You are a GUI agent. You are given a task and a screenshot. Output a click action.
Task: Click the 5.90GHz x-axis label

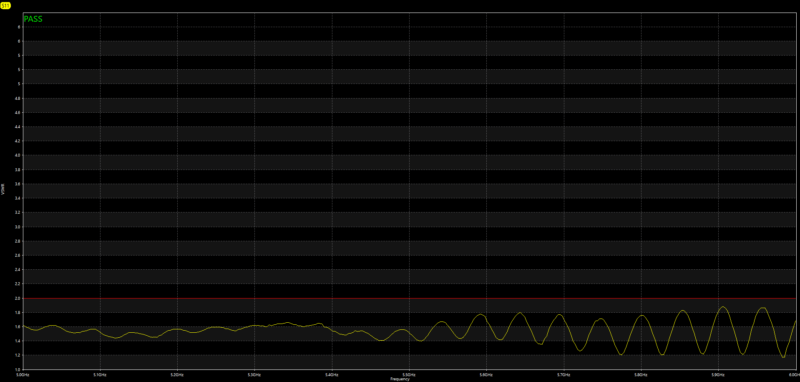pyautogui.click(x=718, y=374)
